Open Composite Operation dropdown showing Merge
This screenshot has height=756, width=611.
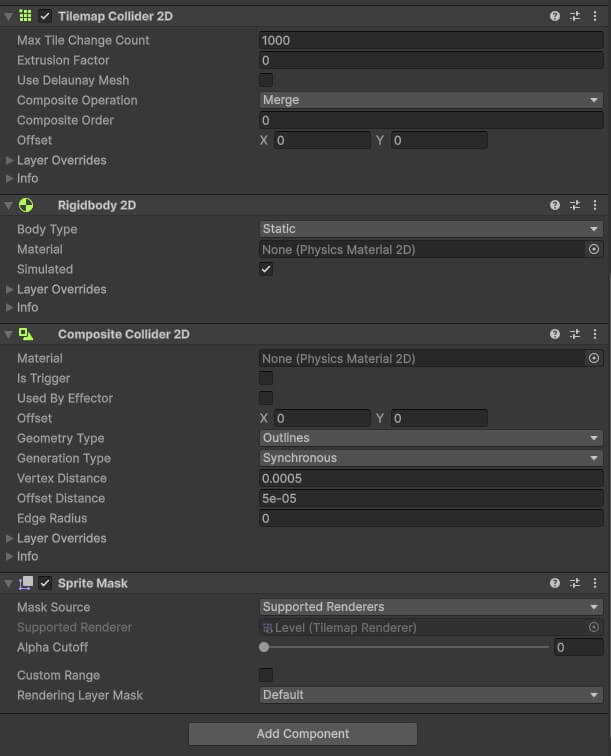pyautogui.click(x=431, y=100)
